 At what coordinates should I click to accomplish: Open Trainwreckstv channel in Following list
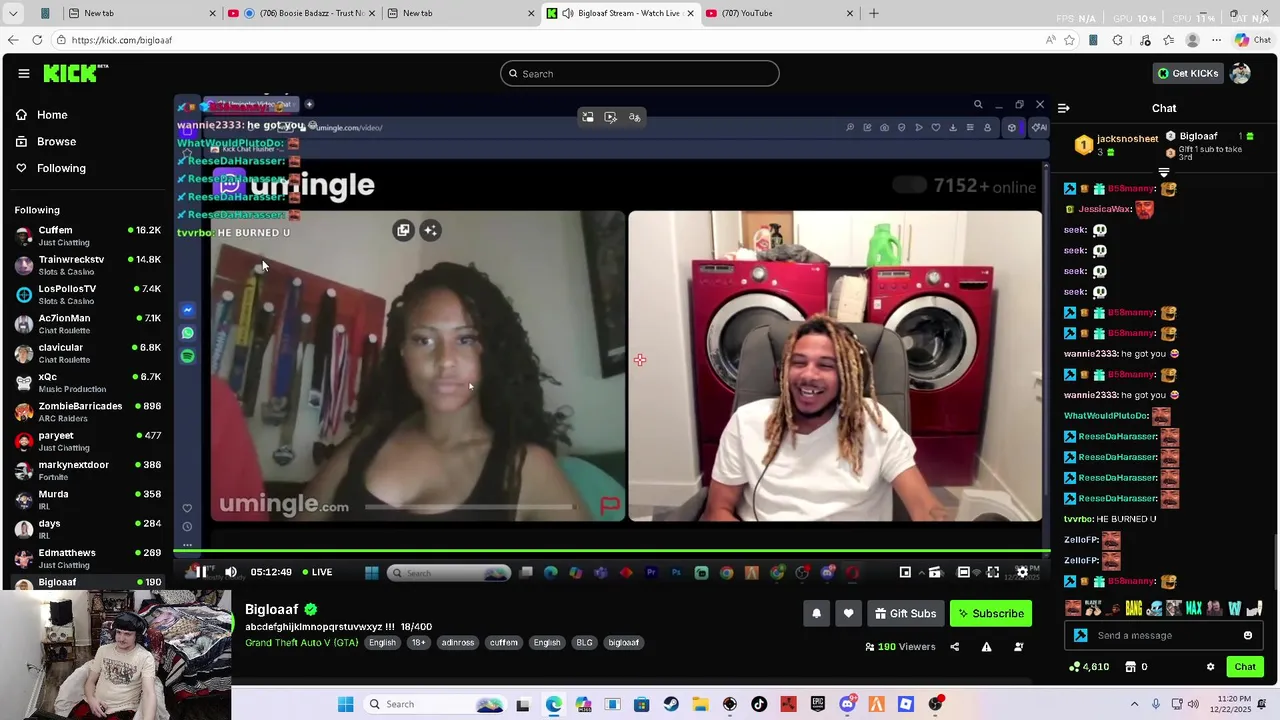[88, 265]
